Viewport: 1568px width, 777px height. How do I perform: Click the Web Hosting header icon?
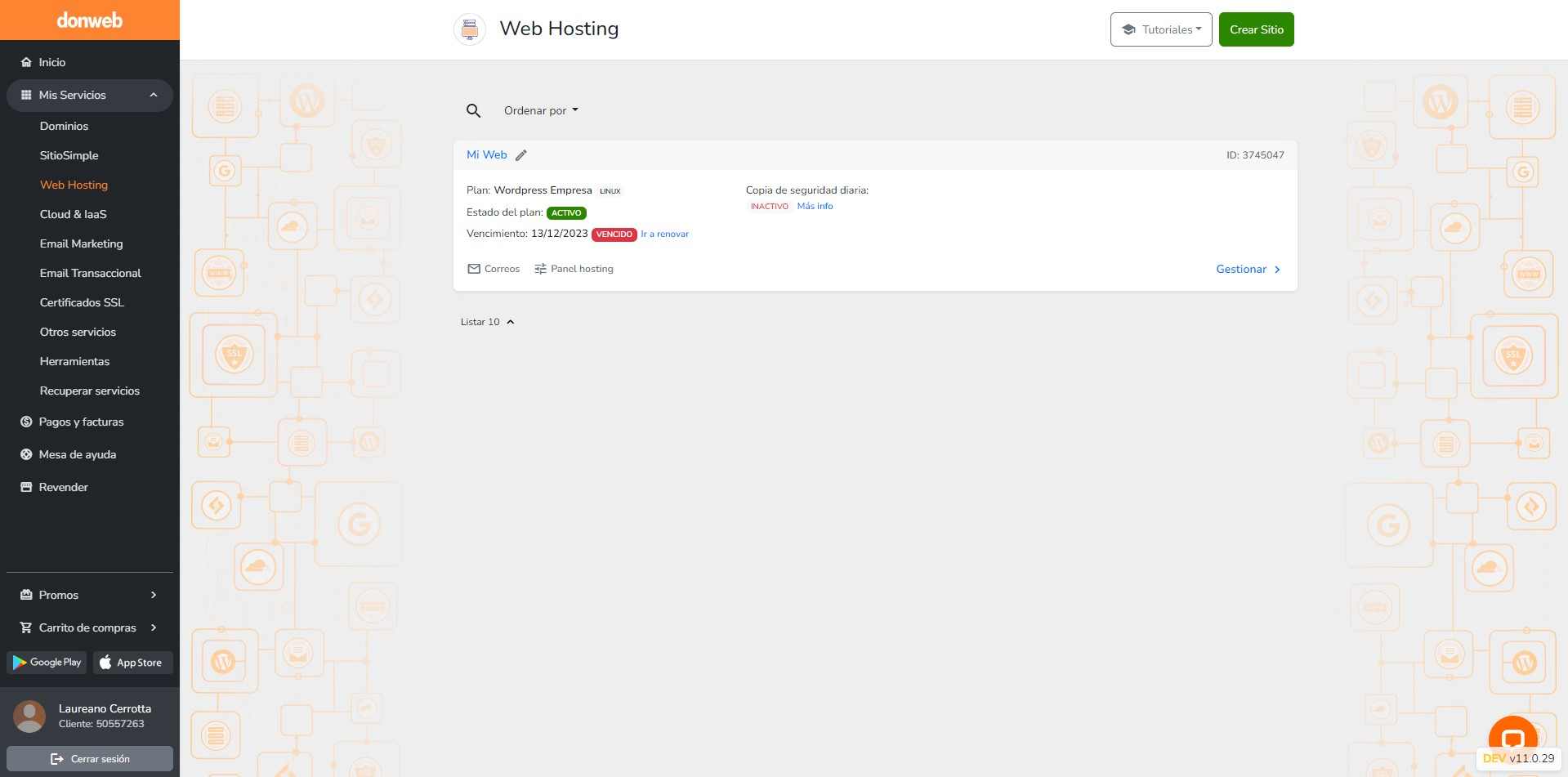470,29
